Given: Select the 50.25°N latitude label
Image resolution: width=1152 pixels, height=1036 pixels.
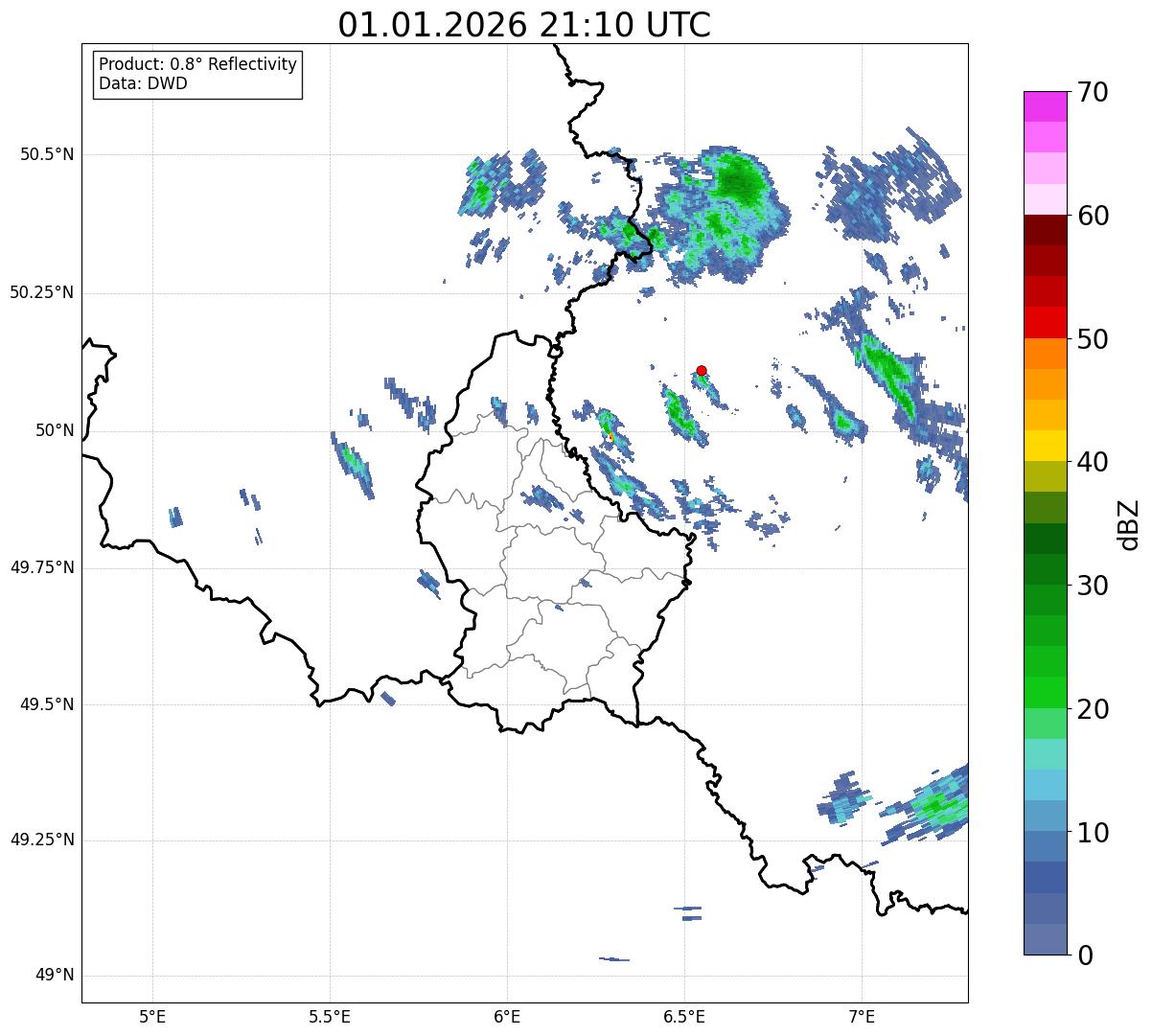Looking at the screenshot, I should click(42, 292).
